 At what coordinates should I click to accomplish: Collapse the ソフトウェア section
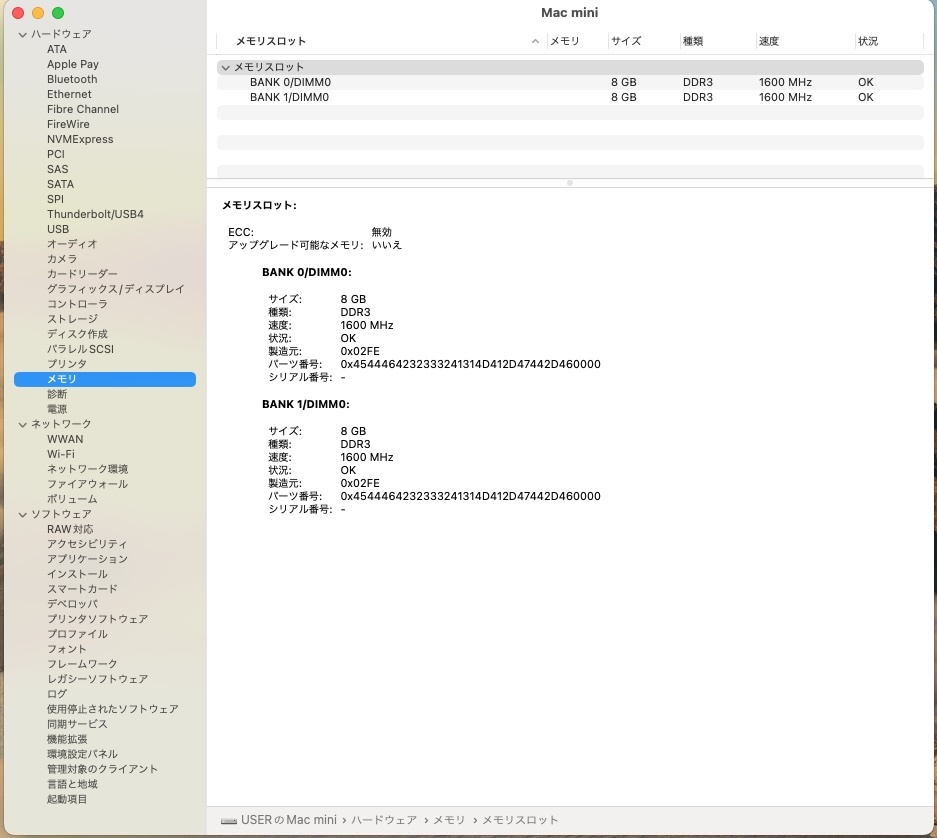click(x=23, y=515)
